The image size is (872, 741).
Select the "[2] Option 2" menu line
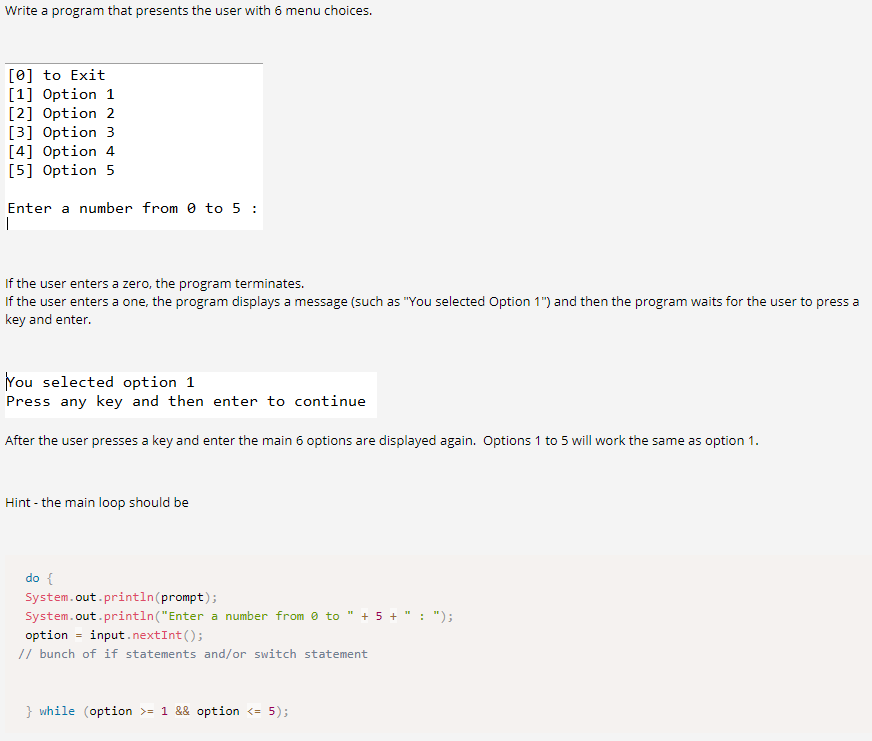(x=60, y=112)
